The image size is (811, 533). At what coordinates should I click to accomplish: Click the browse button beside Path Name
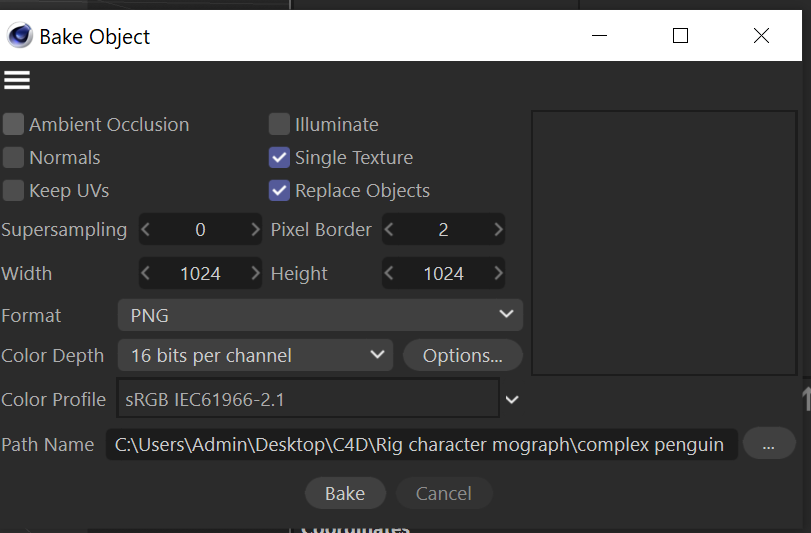click(768, 444)
